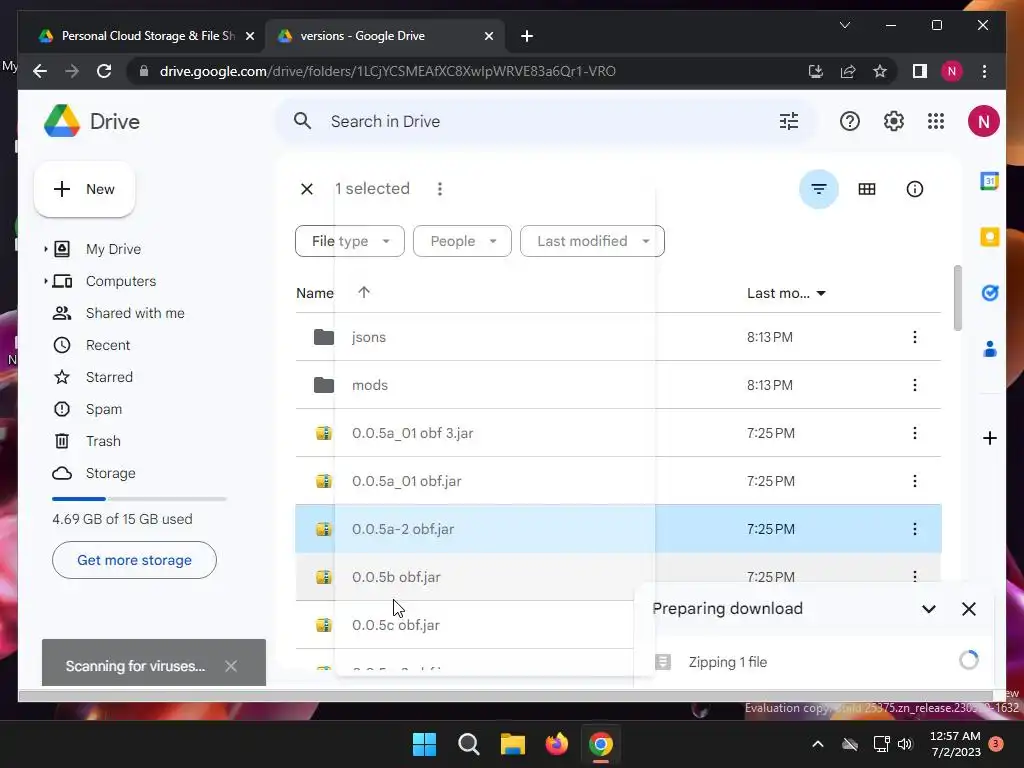Select the versions - Google Drive tab
Screen dimensions: 1024x768
click(385, 36)
